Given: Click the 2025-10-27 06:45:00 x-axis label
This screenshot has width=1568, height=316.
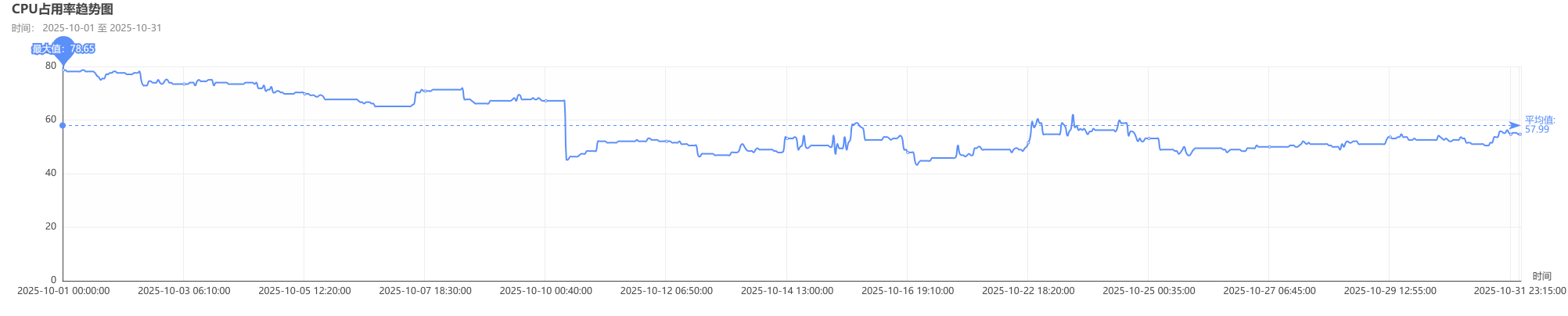Looking at the screenshot, I should (x=1268, y=291).
